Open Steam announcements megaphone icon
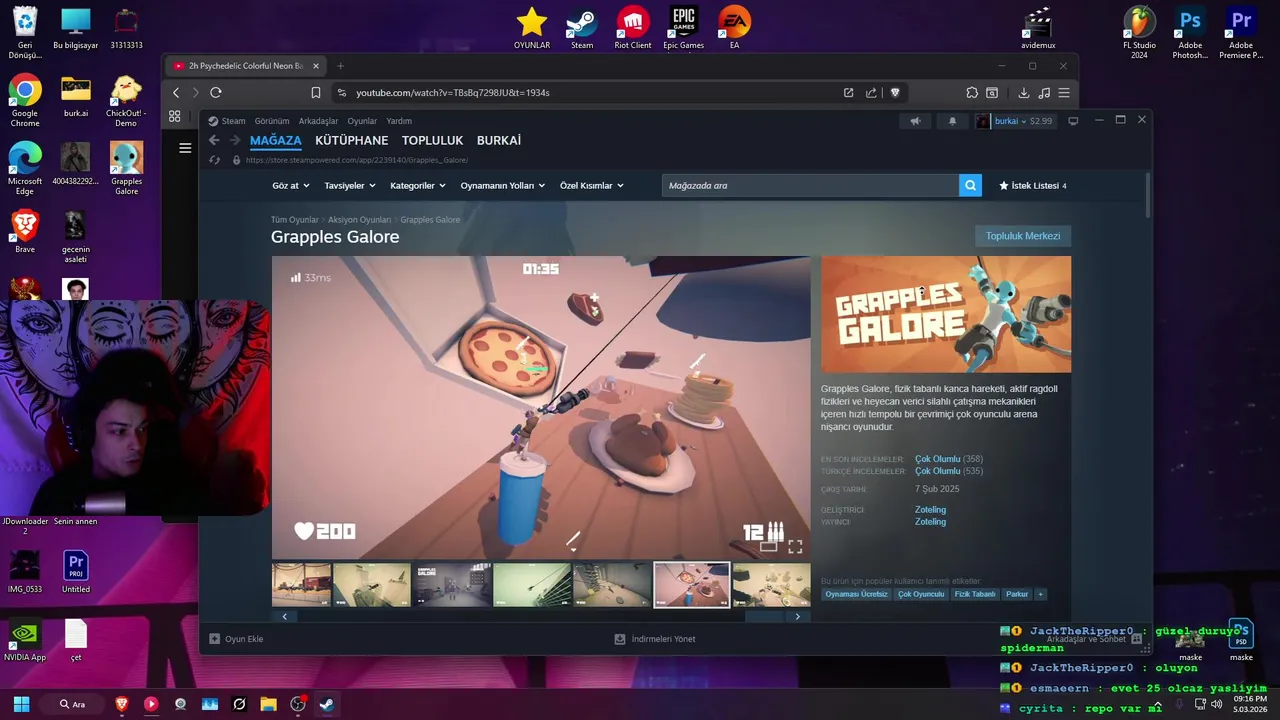 915,121
